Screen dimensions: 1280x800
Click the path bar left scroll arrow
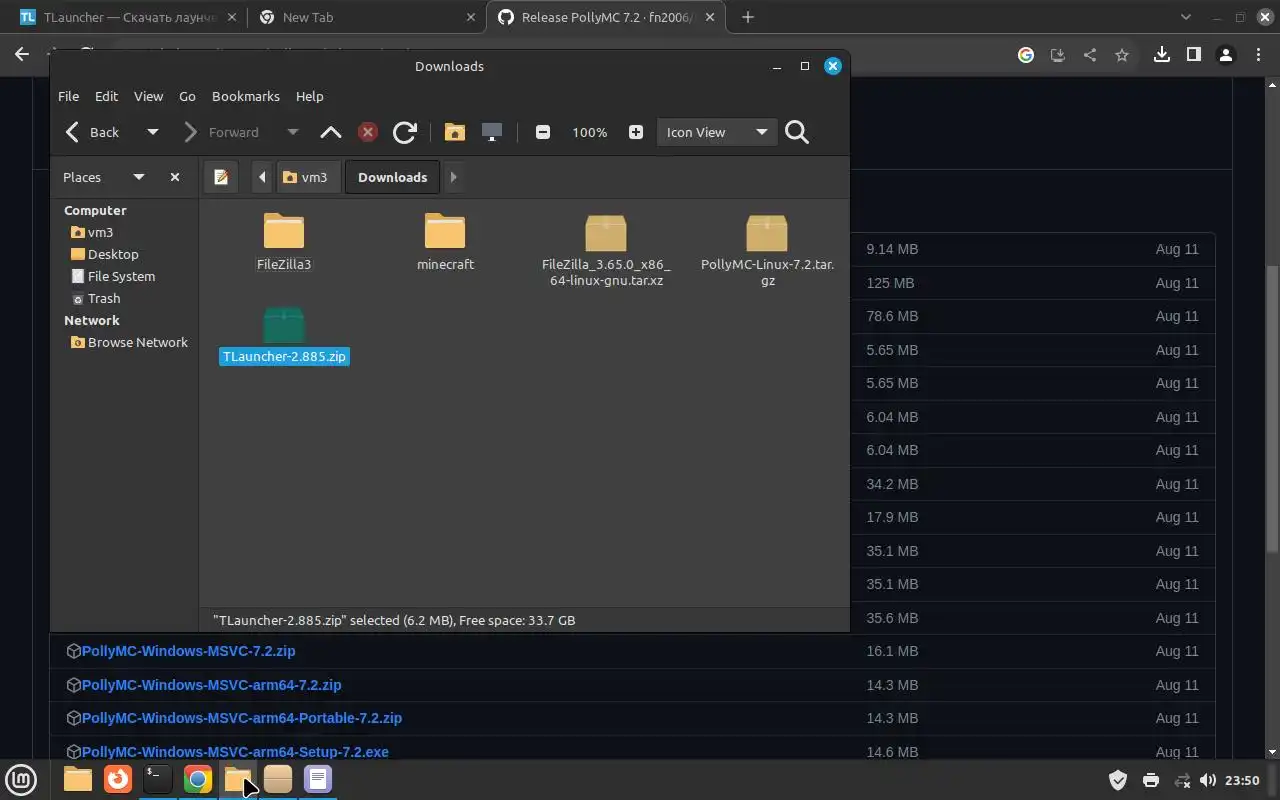[262, 177]
